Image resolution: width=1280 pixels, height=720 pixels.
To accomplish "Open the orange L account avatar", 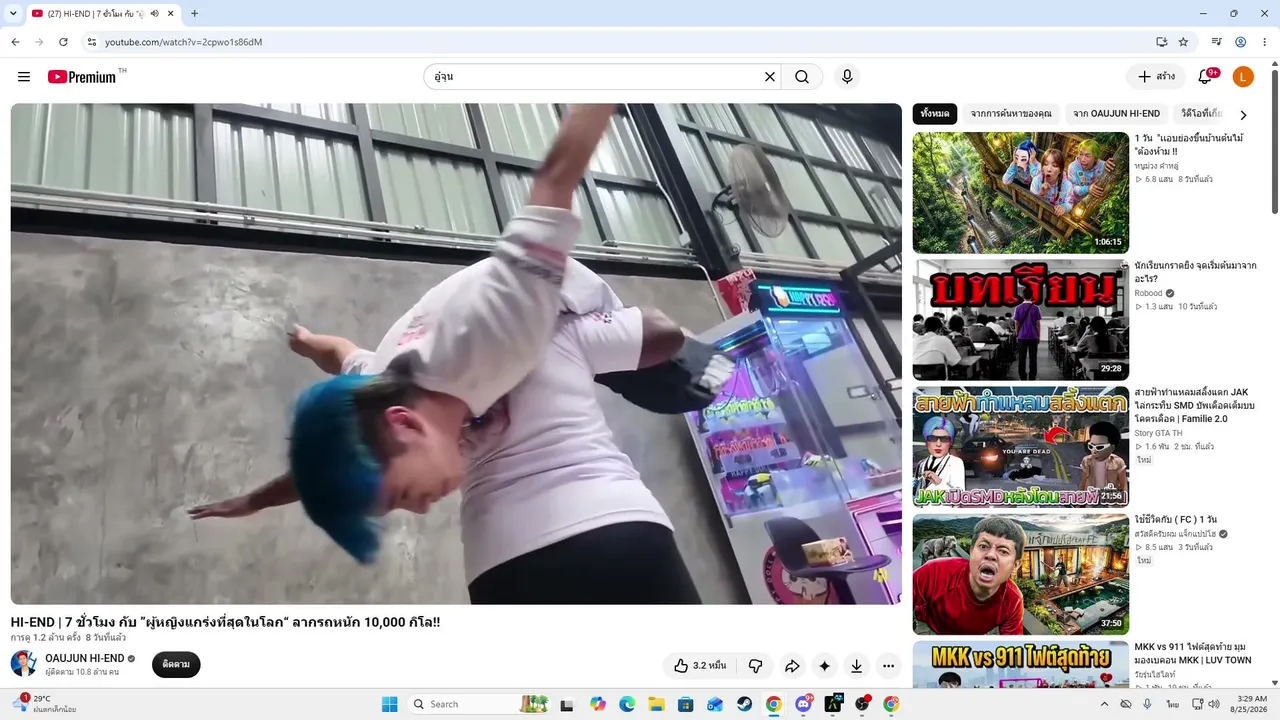I will (1243, 77).
